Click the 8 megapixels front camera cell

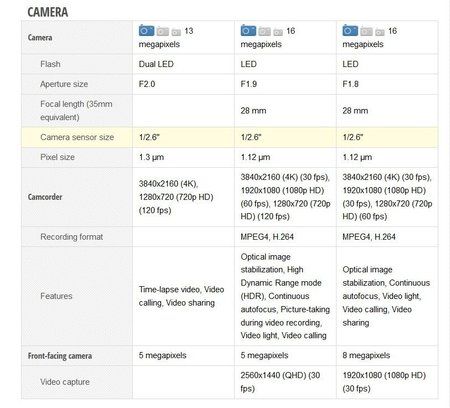point(387,355)
